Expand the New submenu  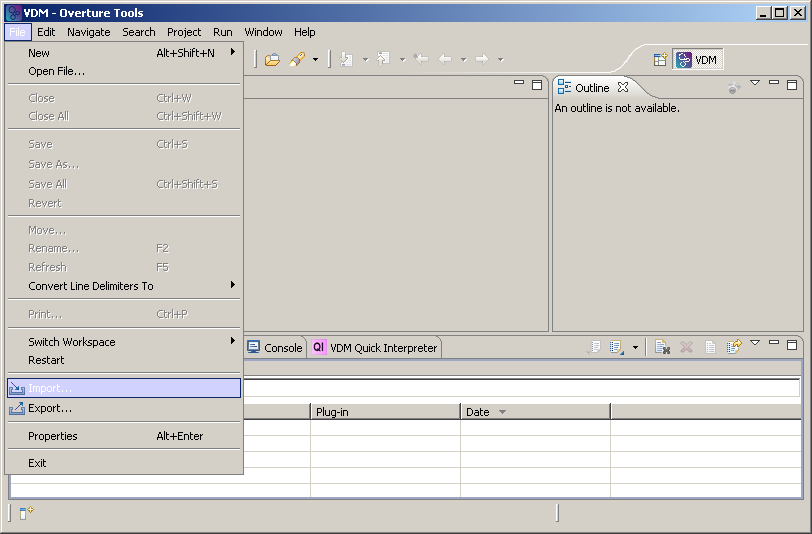click(124, 53)
